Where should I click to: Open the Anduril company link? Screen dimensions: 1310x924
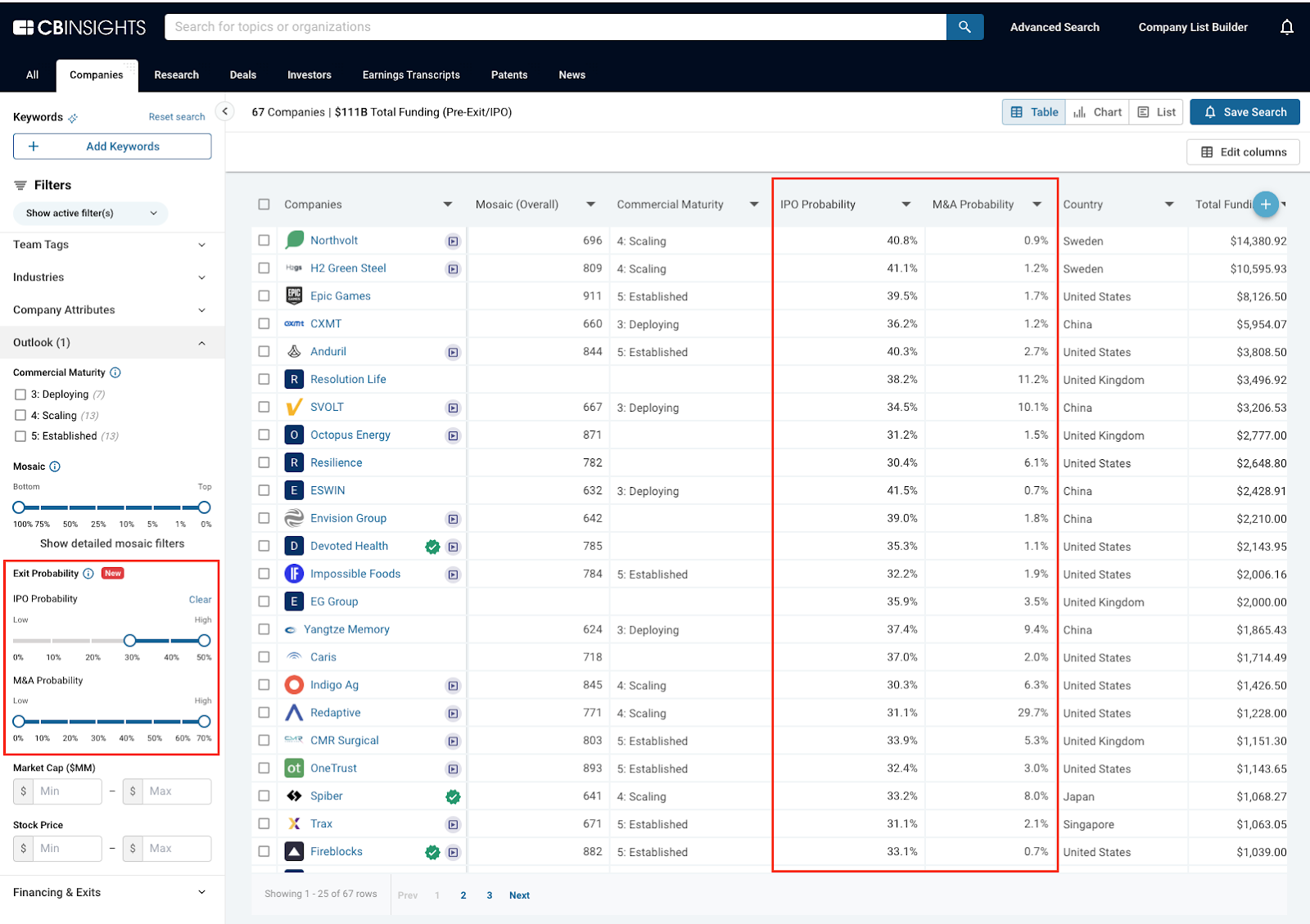pyautogui.click(x=327, y=352)
